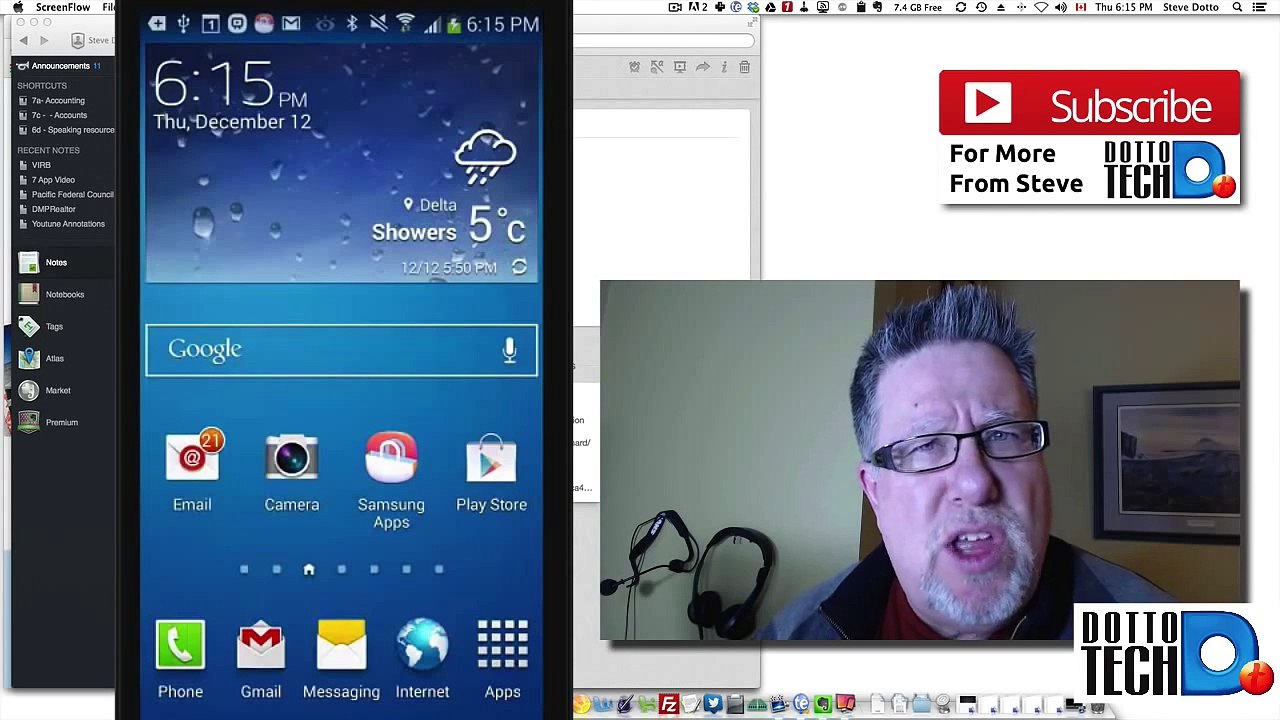Image resolution: width=1280 pixels, height=720 pixels.
Task: Open Tags in Evernote sidebar
Action: (x=54, y=326)
